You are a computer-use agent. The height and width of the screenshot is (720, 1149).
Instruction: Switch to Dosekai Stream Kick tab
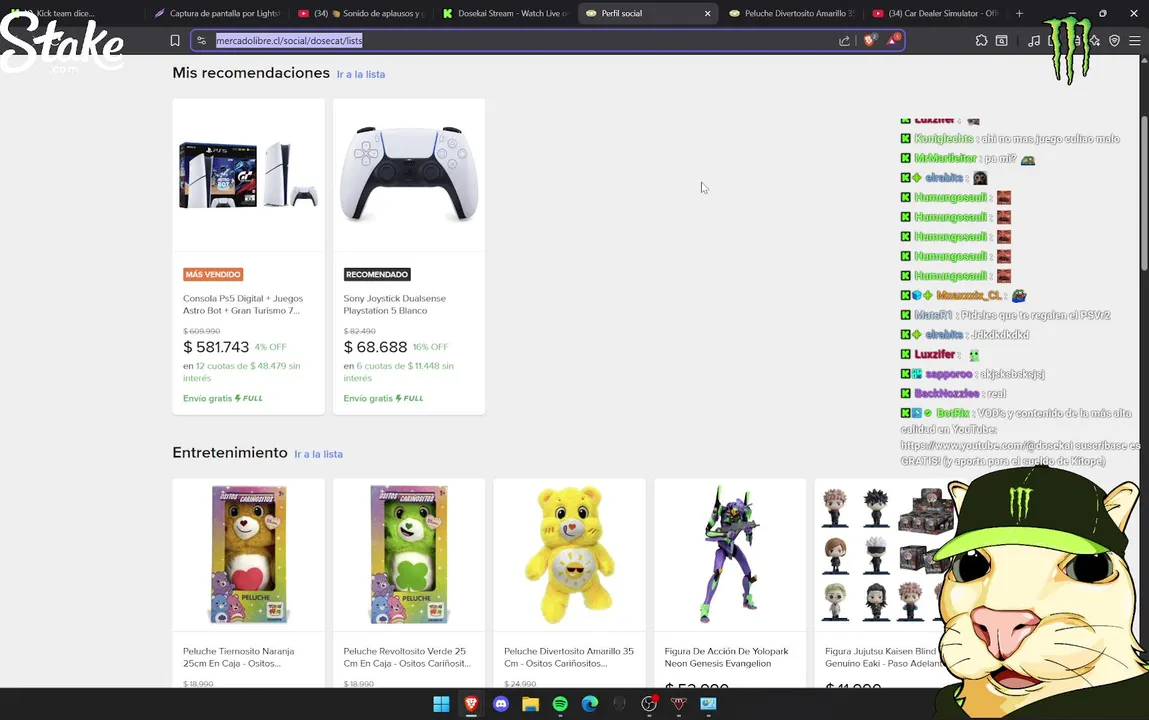(x=506, y=13)
